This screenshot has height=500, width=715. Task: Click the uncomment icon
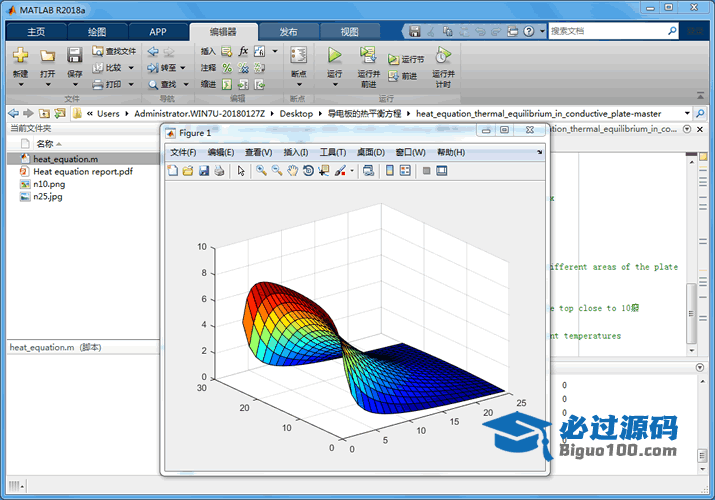click(x=244, y=68)
